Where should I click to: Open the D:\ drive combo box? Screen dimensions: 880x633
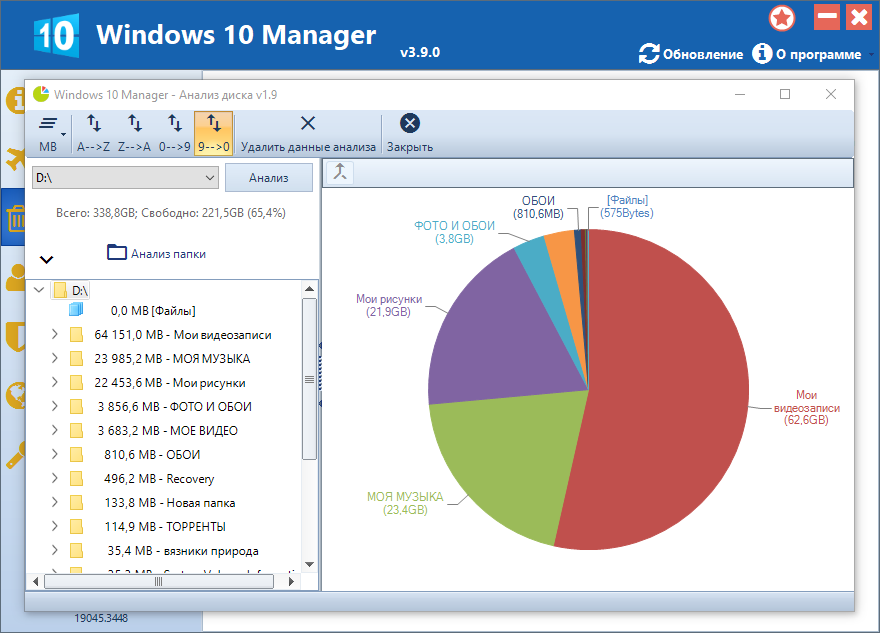125,178
